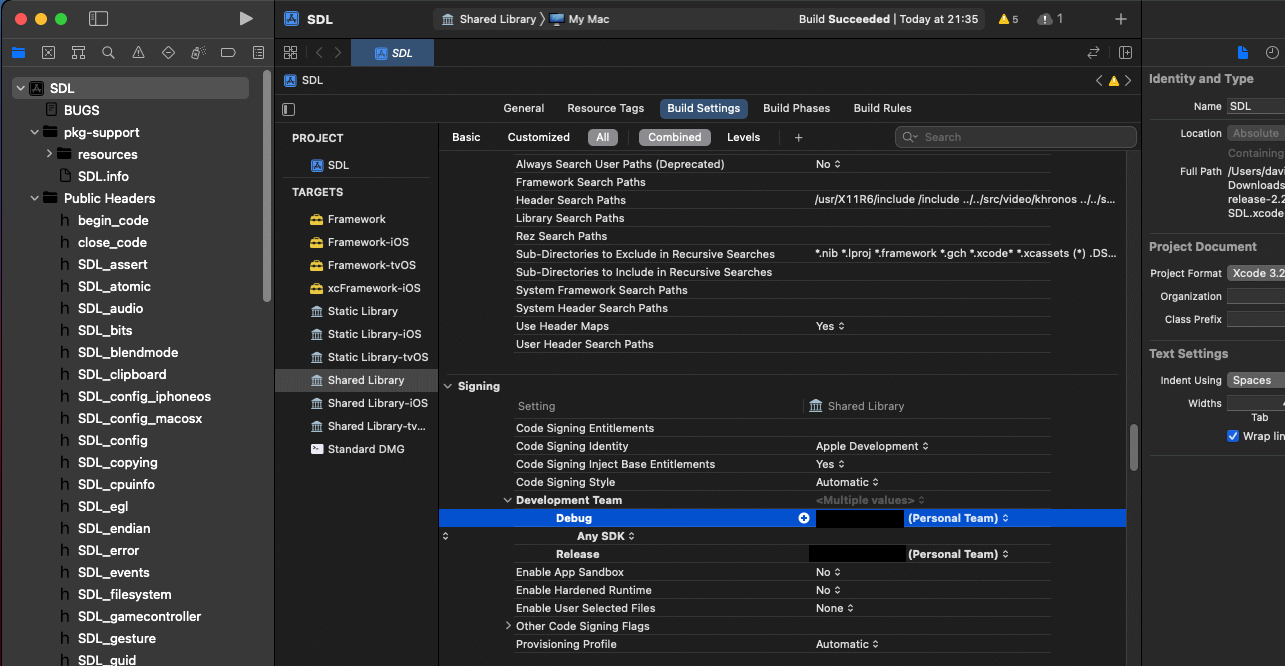Open the Issue navigator warning icon
Image resolution: width=1285 pixels, height=666 pixels.
[x=138, y=53]
